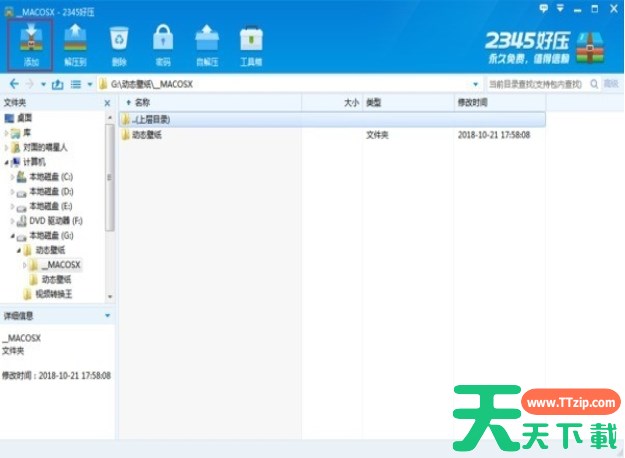Screen dimensions: 625x458
Task: Select the parent directory (上层目录) row
Action: pyautogui.click(x=332, y=119)
